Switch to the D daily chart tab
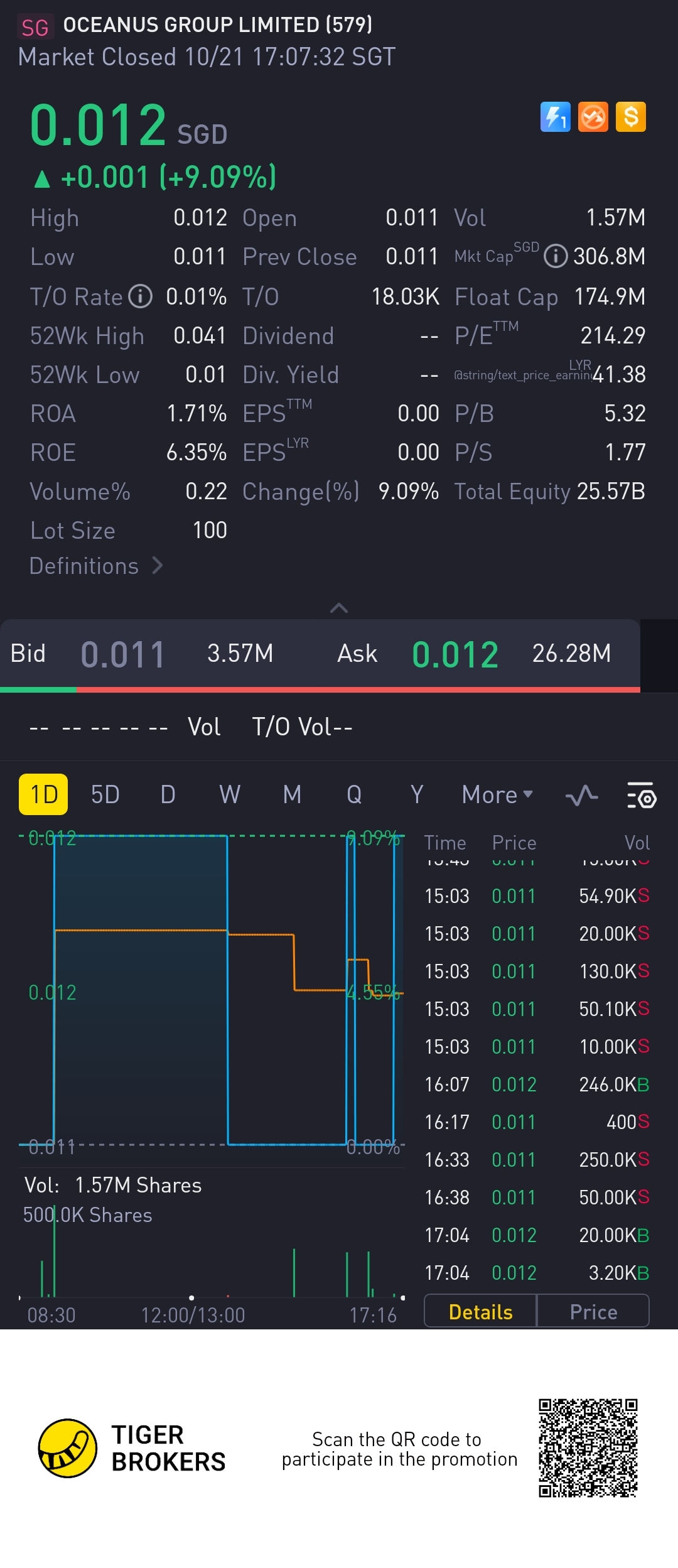 168,795
